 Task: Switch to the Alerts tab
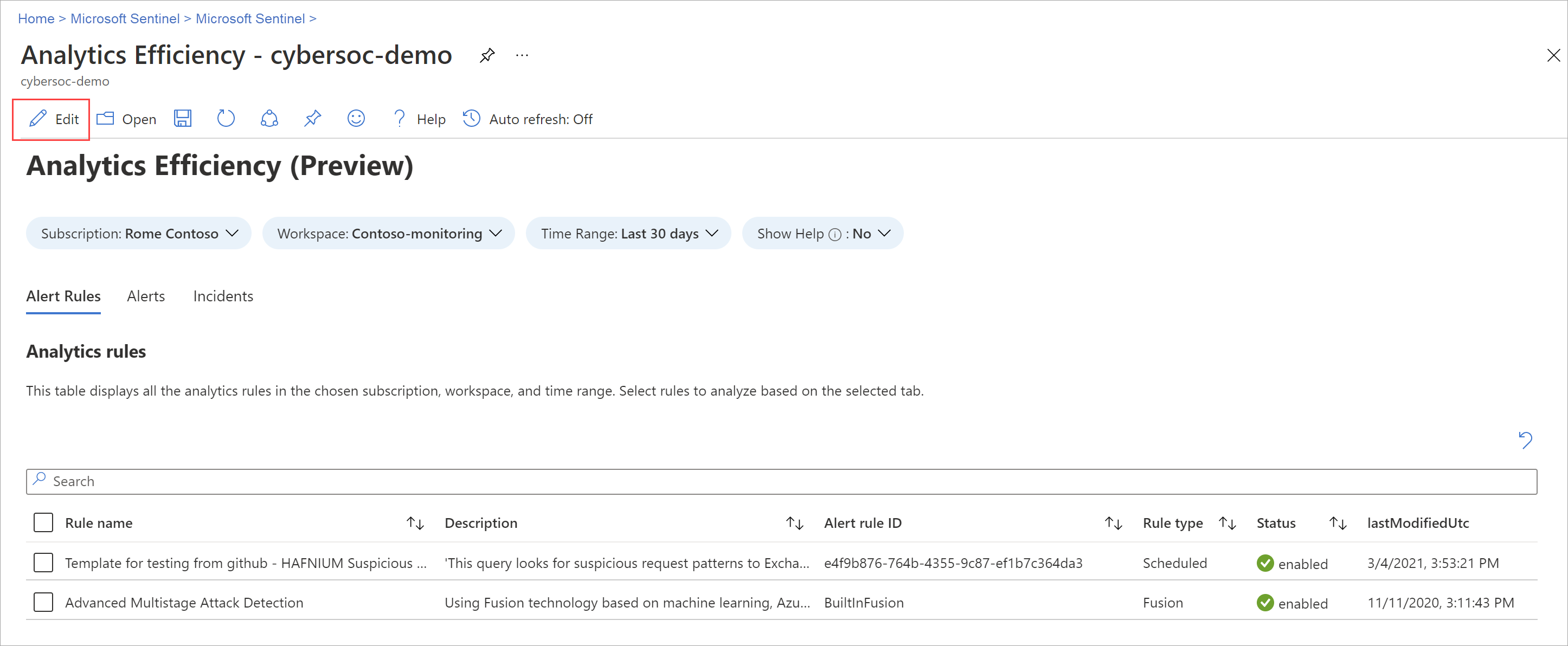tap(146, 296)
